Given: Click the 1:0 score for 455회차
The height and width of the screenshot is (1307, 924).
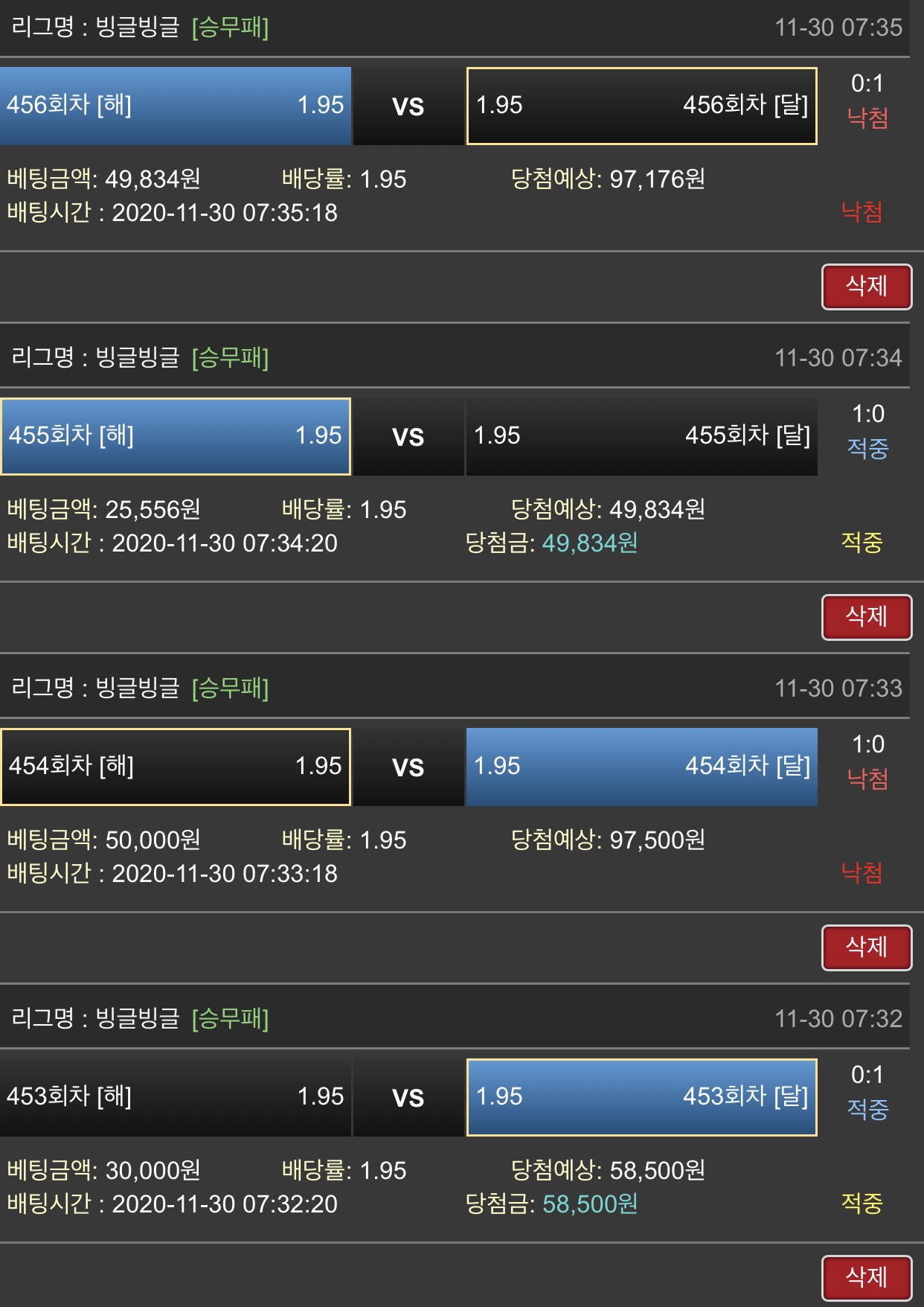Looking at the screenshot, I should [867, 414].
